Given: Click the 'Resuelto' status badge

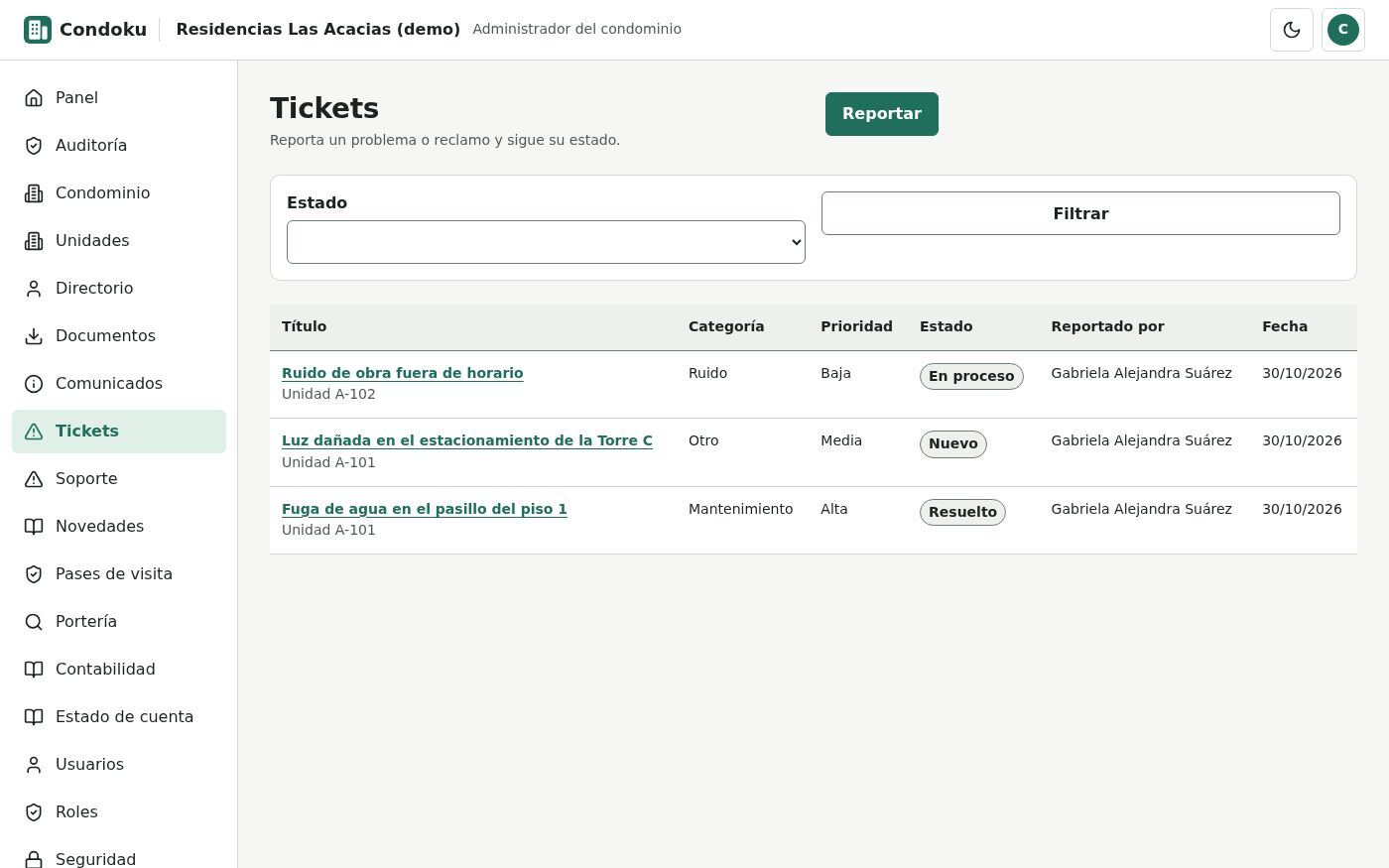Looking at the screenshot, I should click(962, 512).
